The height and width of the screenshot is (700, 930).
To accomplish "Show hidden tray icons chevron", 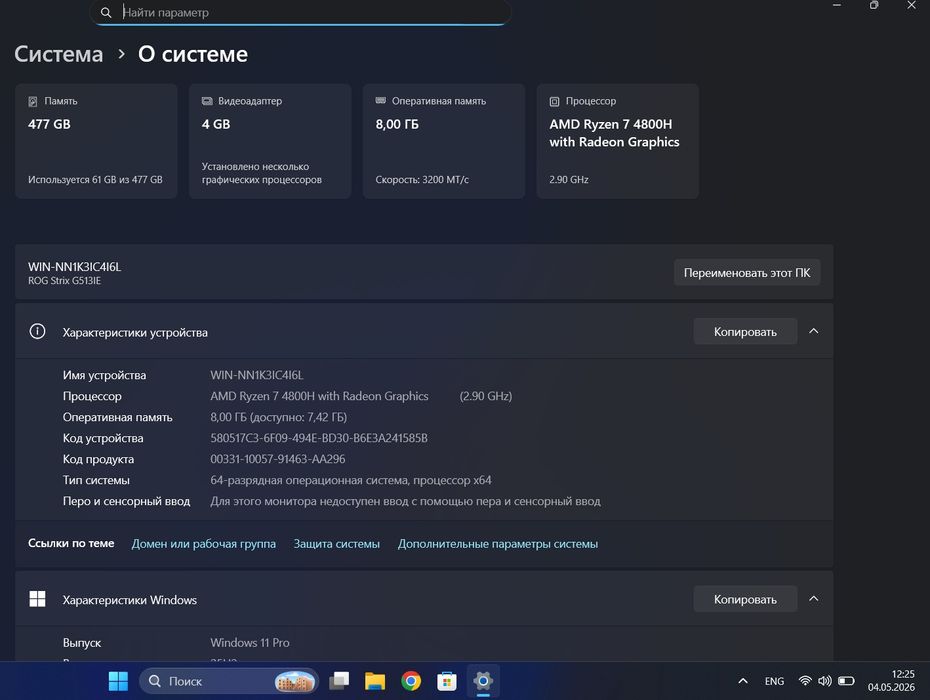I will point(743,681).
